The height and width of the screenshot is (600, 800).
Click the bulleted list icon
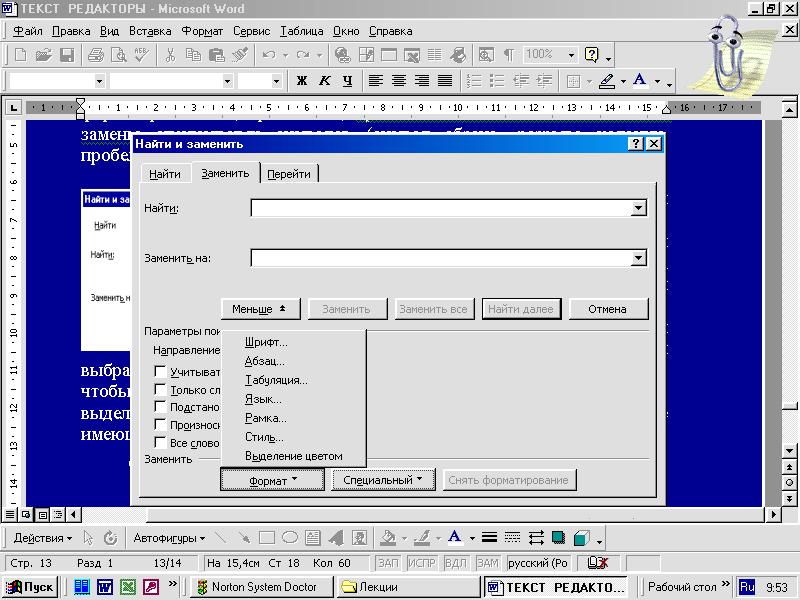pyautogui.click(x=497, y=81)
